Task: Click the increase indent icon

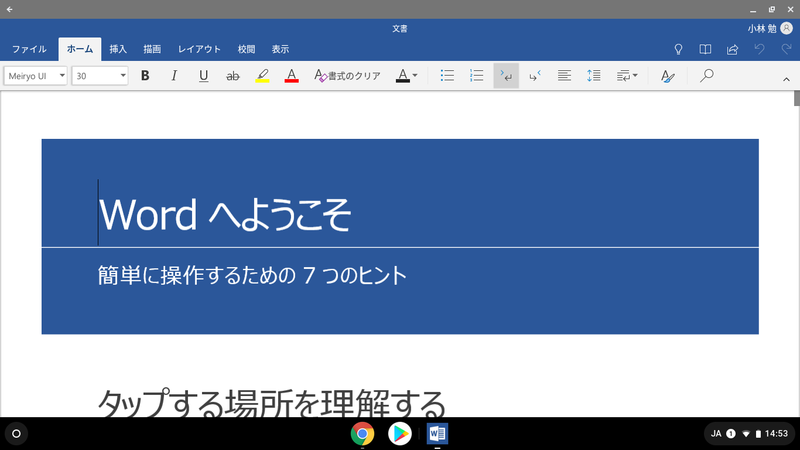Action: (535, 76)
